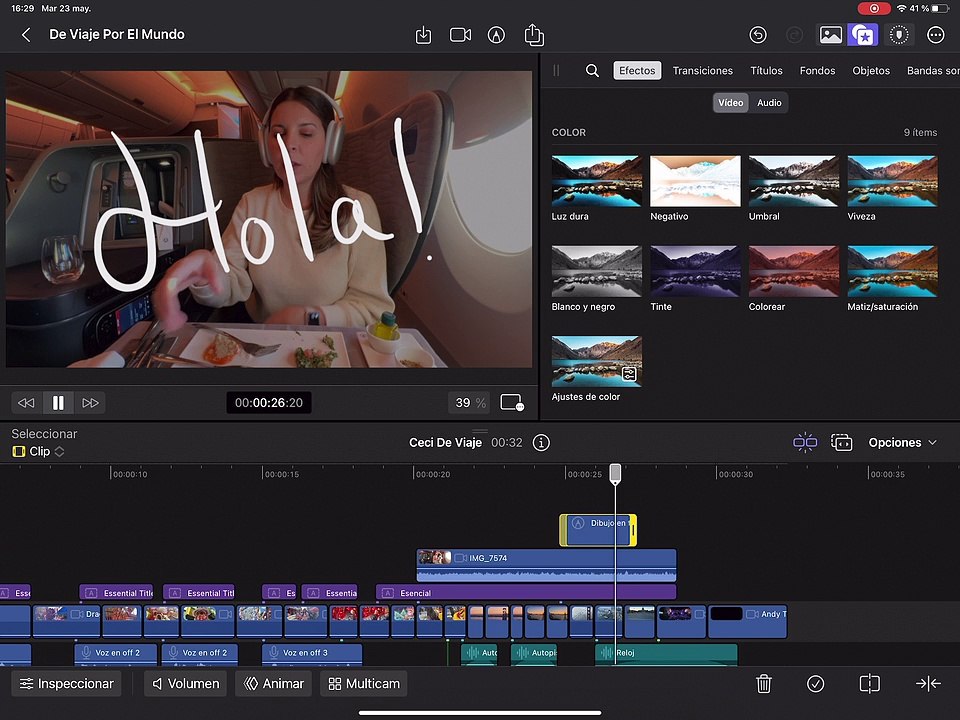Open the more options ellipsis menu

(x=936, y=35)
